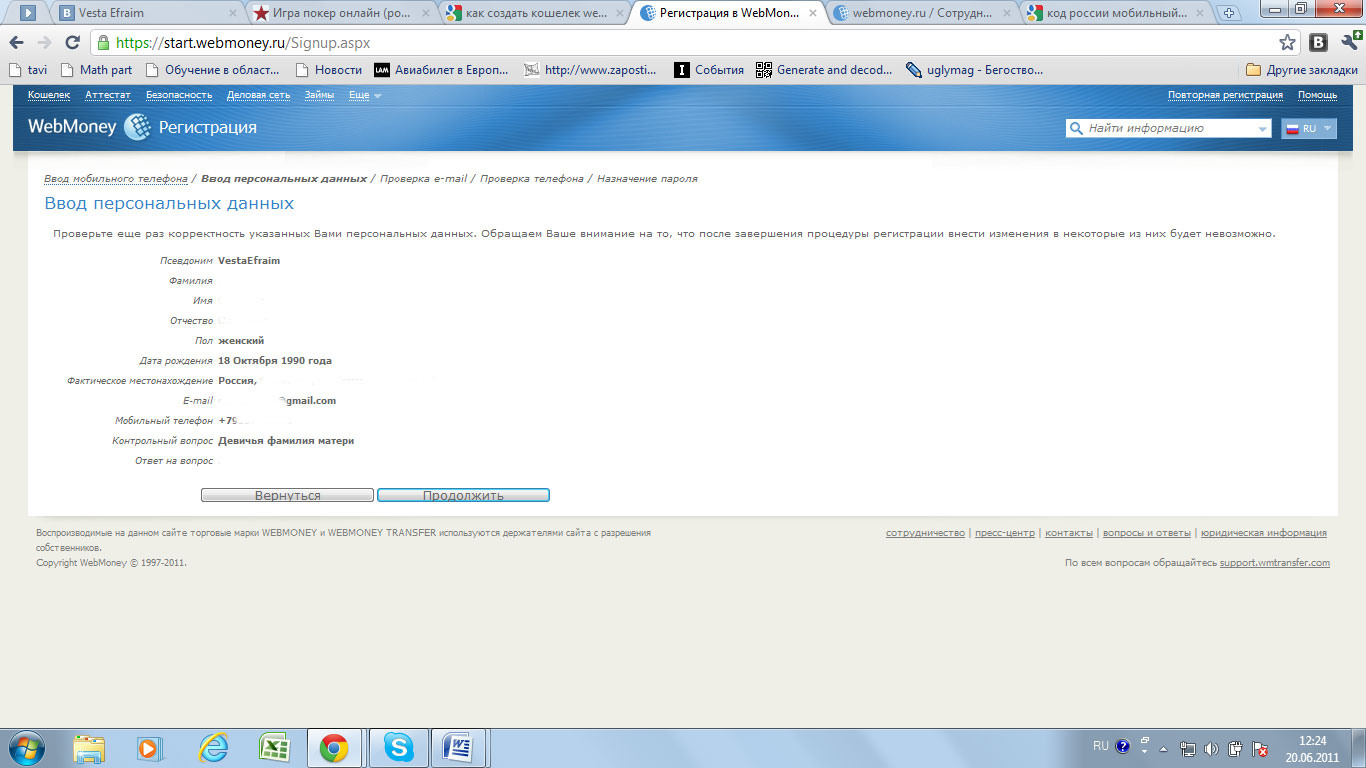
Task: Open the сотрудничество footer link
Action: point(925,533)
